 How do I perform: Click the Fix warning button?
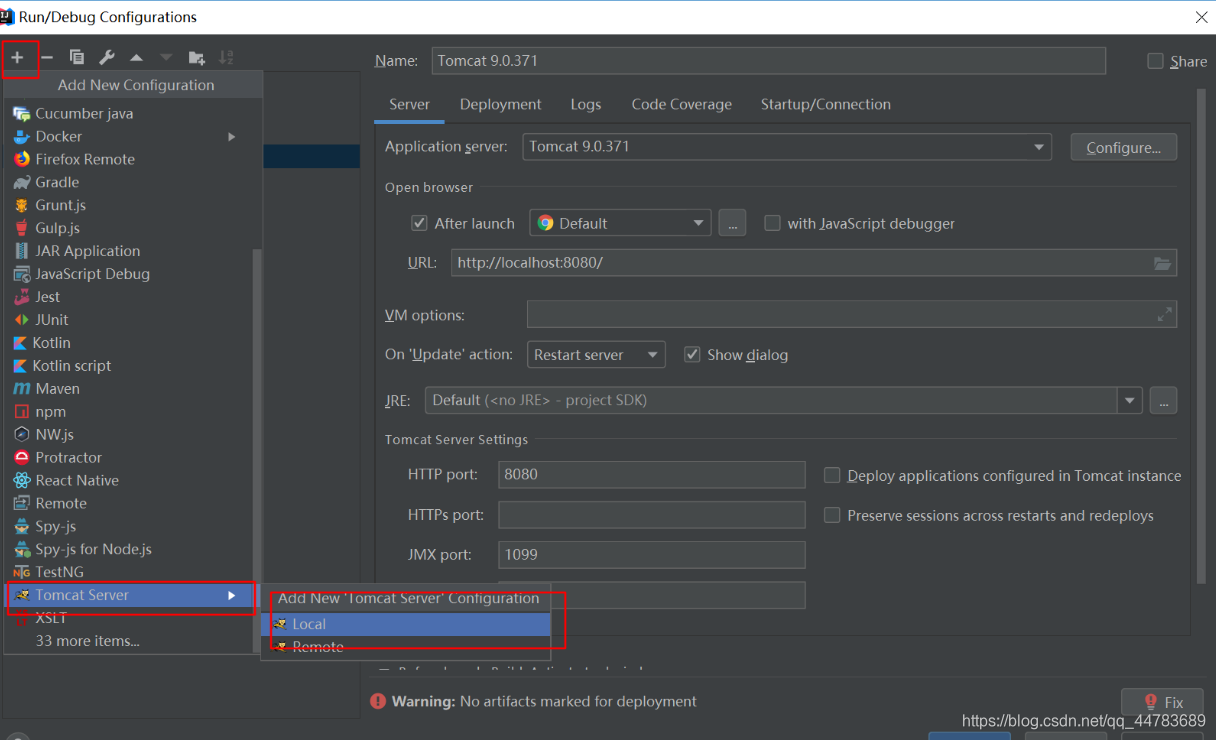pyautogui.click(x=1162, y=702)
